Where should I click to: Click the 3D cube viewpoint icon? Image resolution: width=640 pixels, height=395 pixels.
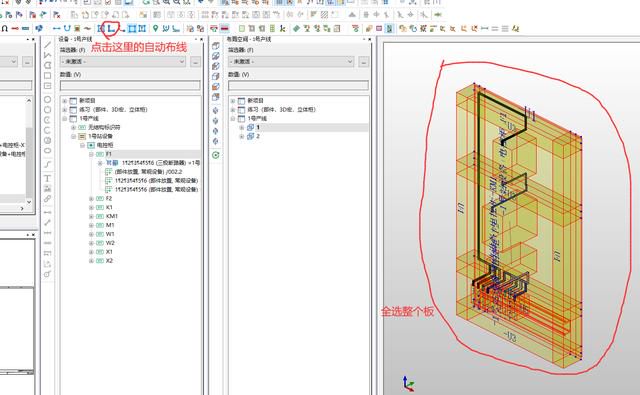coord(216,46)
